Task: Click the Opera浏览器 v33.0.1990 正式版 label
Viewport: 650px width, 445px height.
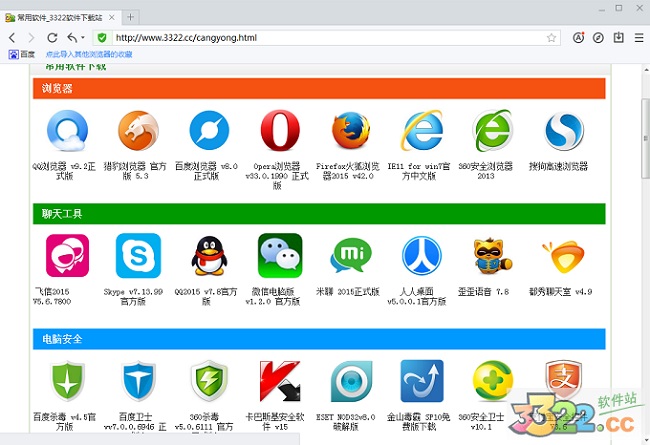Action: (277, 176)
